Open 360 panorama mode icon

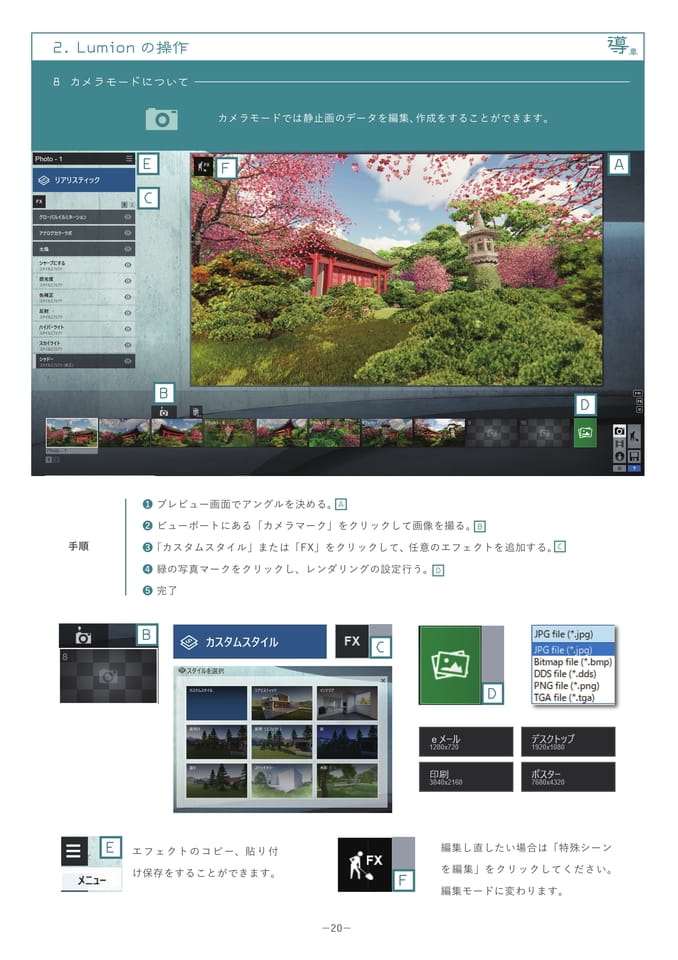[619, 457]
